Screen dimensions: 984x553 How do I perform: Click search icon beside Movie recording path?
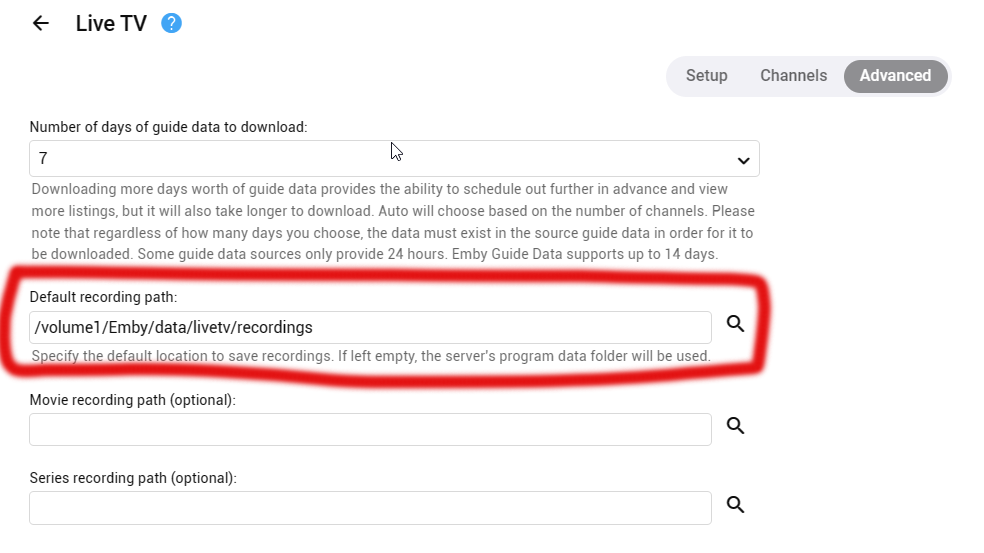[x=736, y=426]
